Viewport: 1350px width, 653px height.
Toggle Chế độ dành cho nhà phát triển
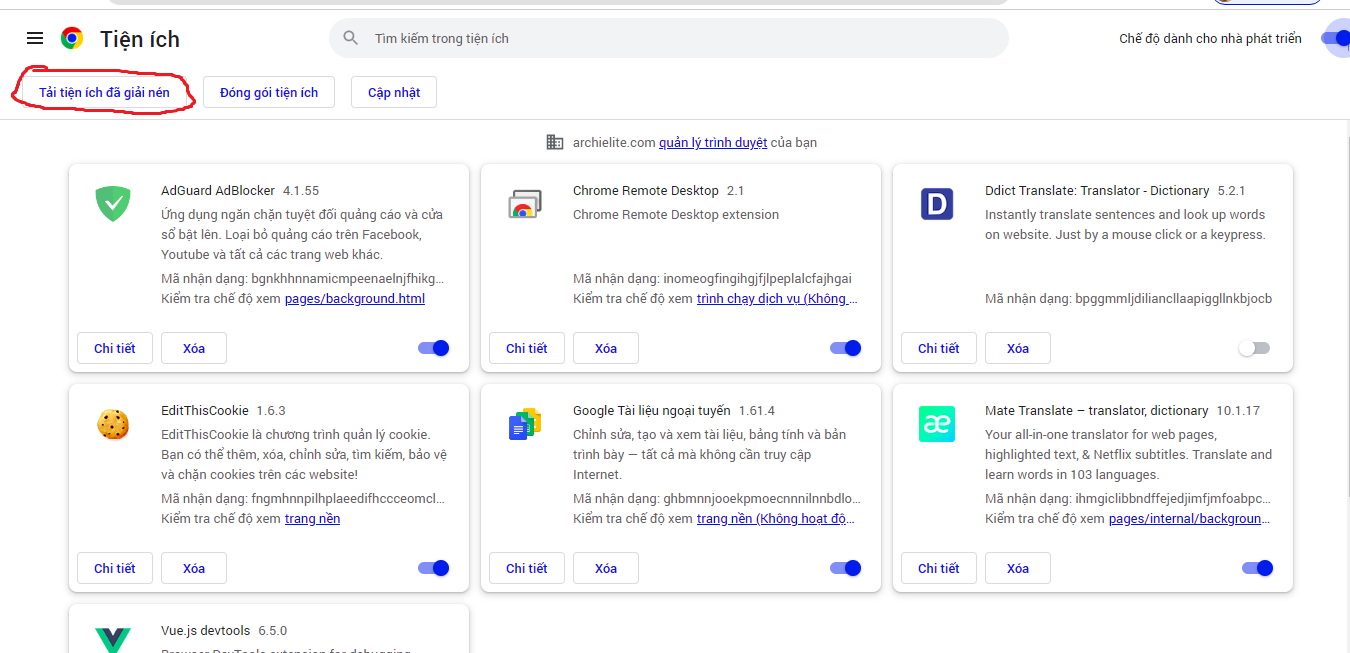coord(1336,38)
